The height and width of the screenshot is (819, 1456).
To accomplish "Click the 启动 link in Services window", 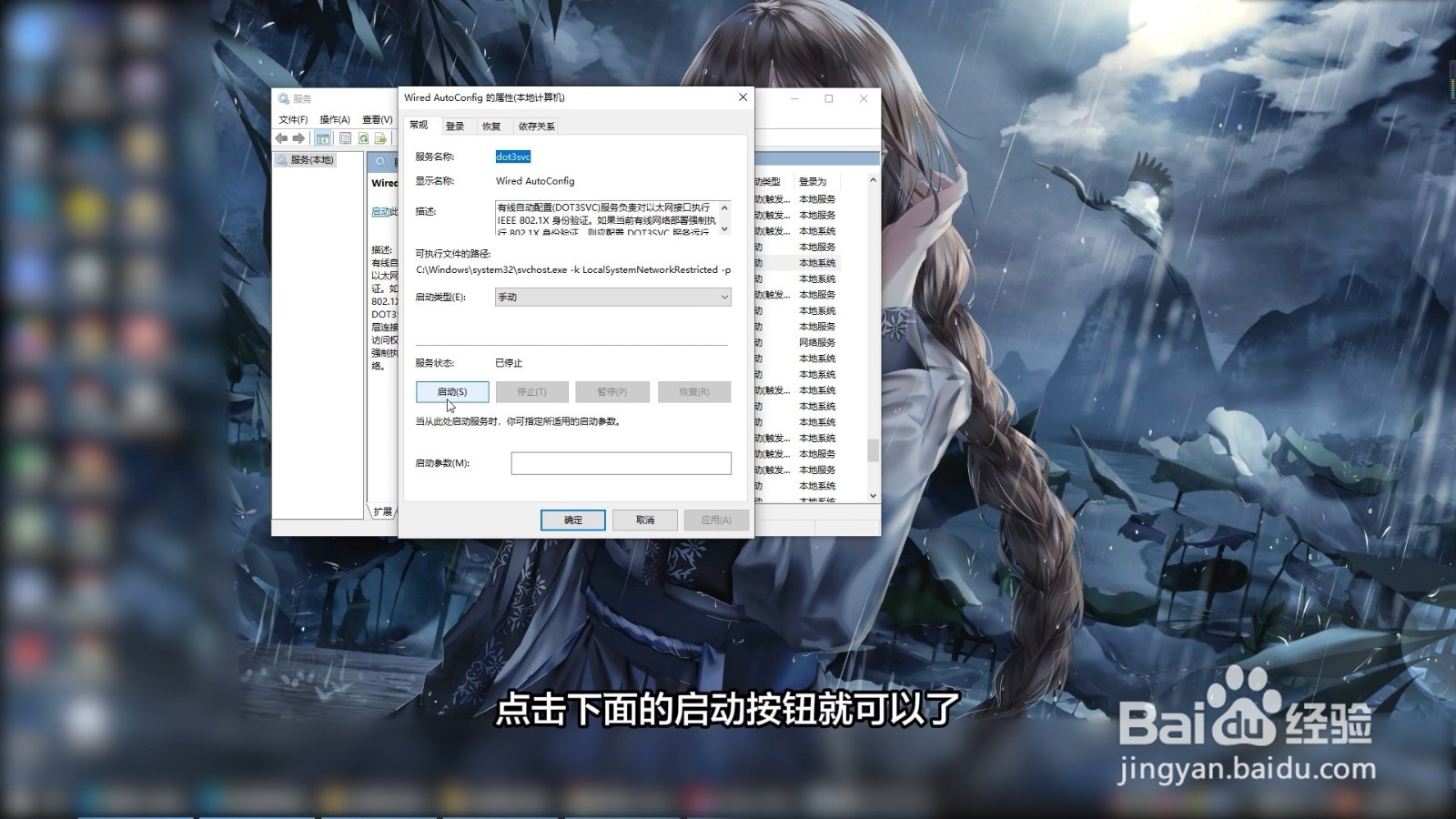I will point(380,211).
